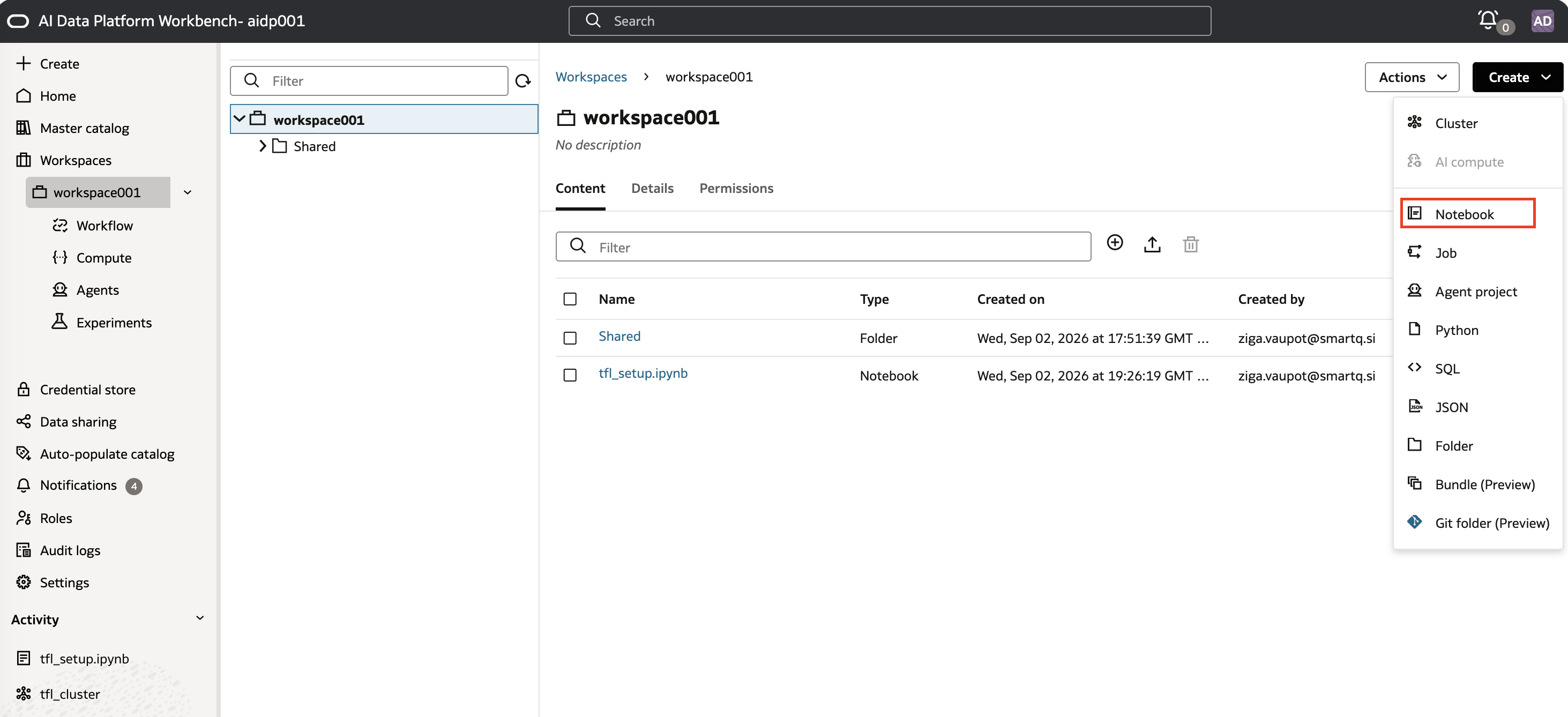This screenshot has width=1568, height=717.
Task: Click the upload icon in content toolbar
Action: pos(1152,245)
